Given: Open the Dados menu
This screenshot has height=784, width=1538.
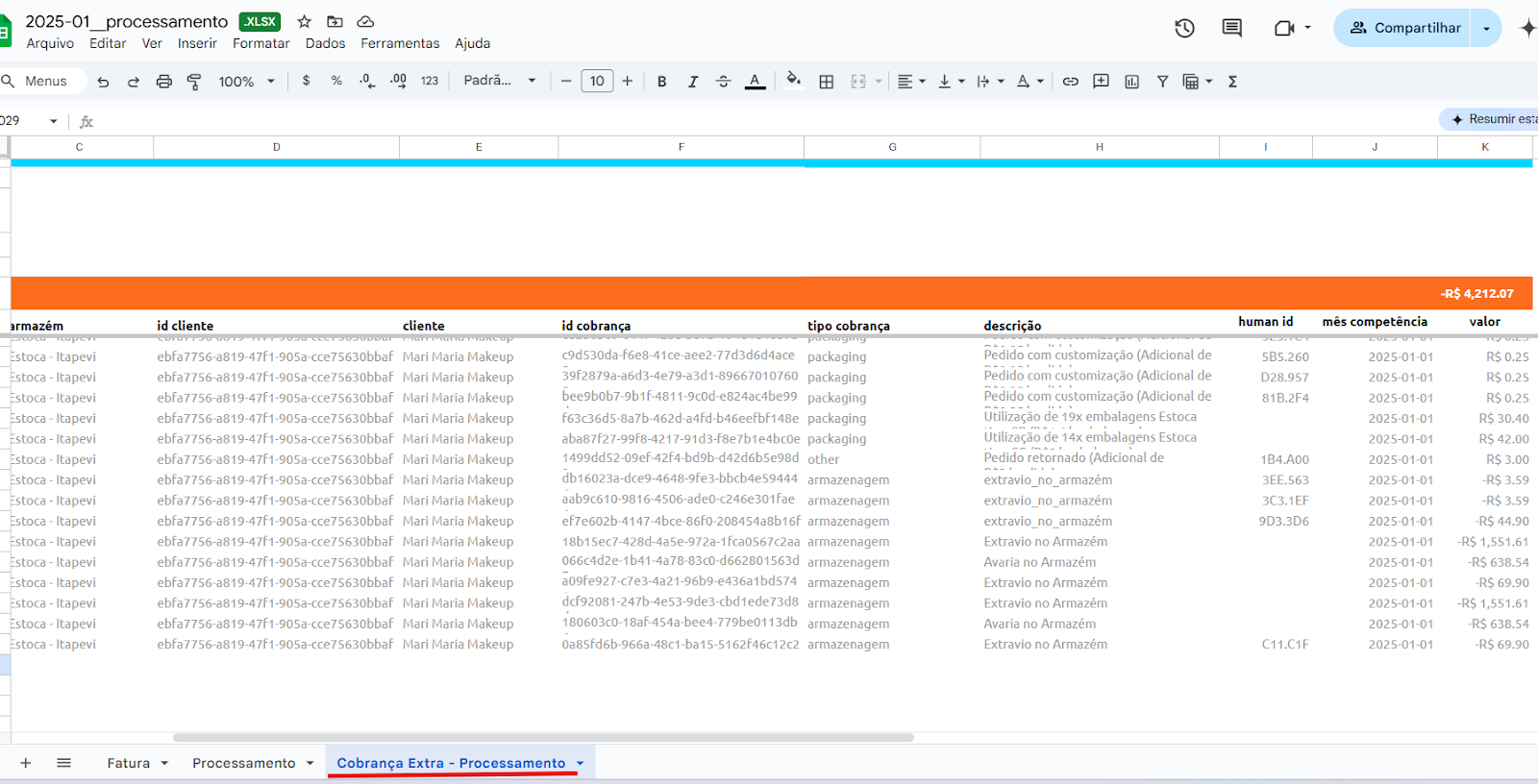Looking at the screenshot, I should tap(325, 43).
